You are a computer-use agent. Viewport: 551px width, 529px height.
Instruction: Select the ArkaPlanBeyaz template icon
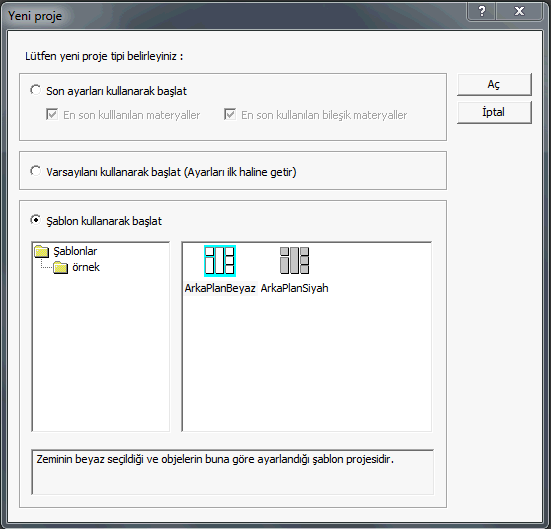[220, 261]
